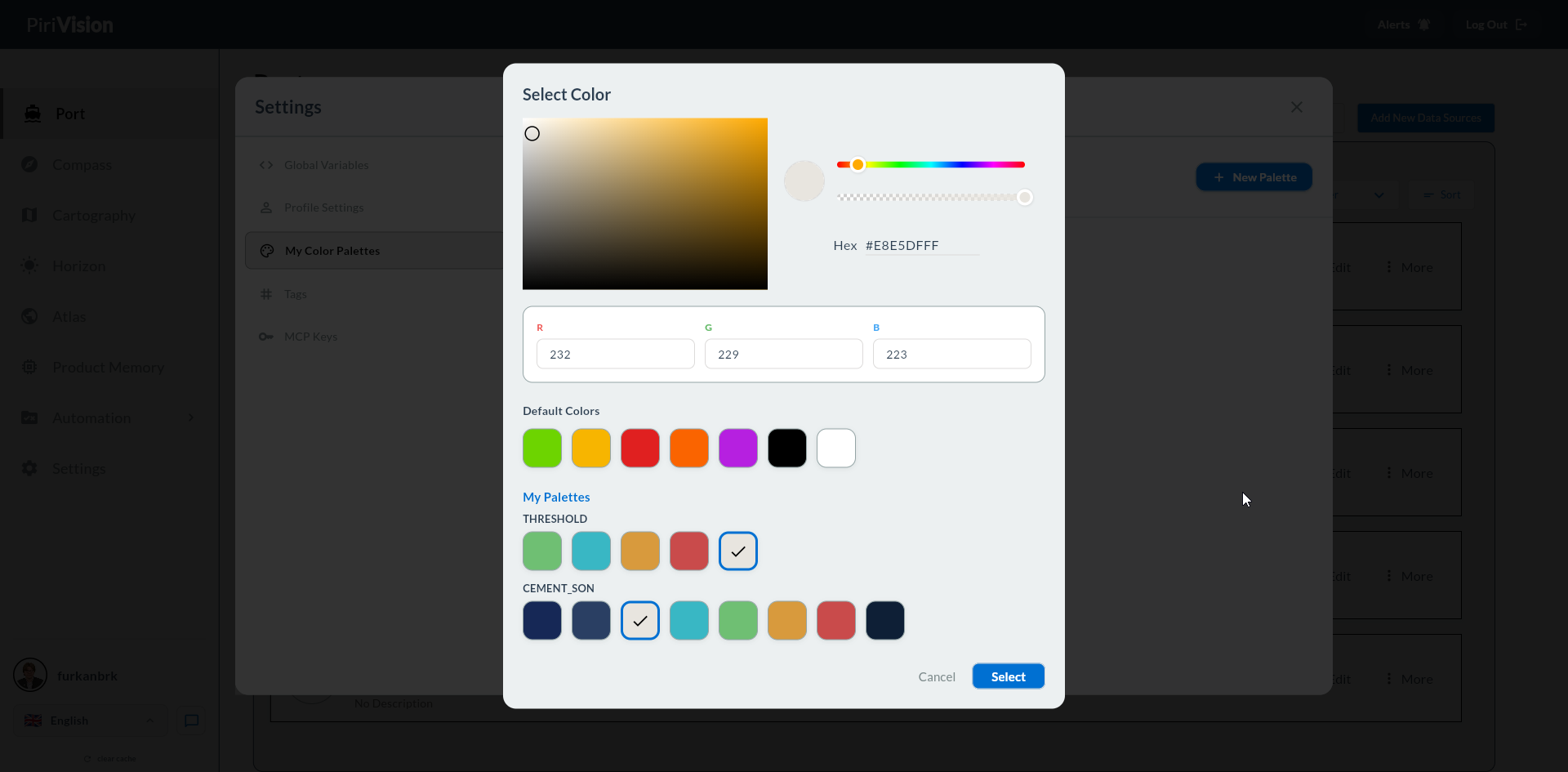The width and height of the screenshot is (1568, 772).
Task: Click the My Palettes heading link
Action: [x=556, y=497]
